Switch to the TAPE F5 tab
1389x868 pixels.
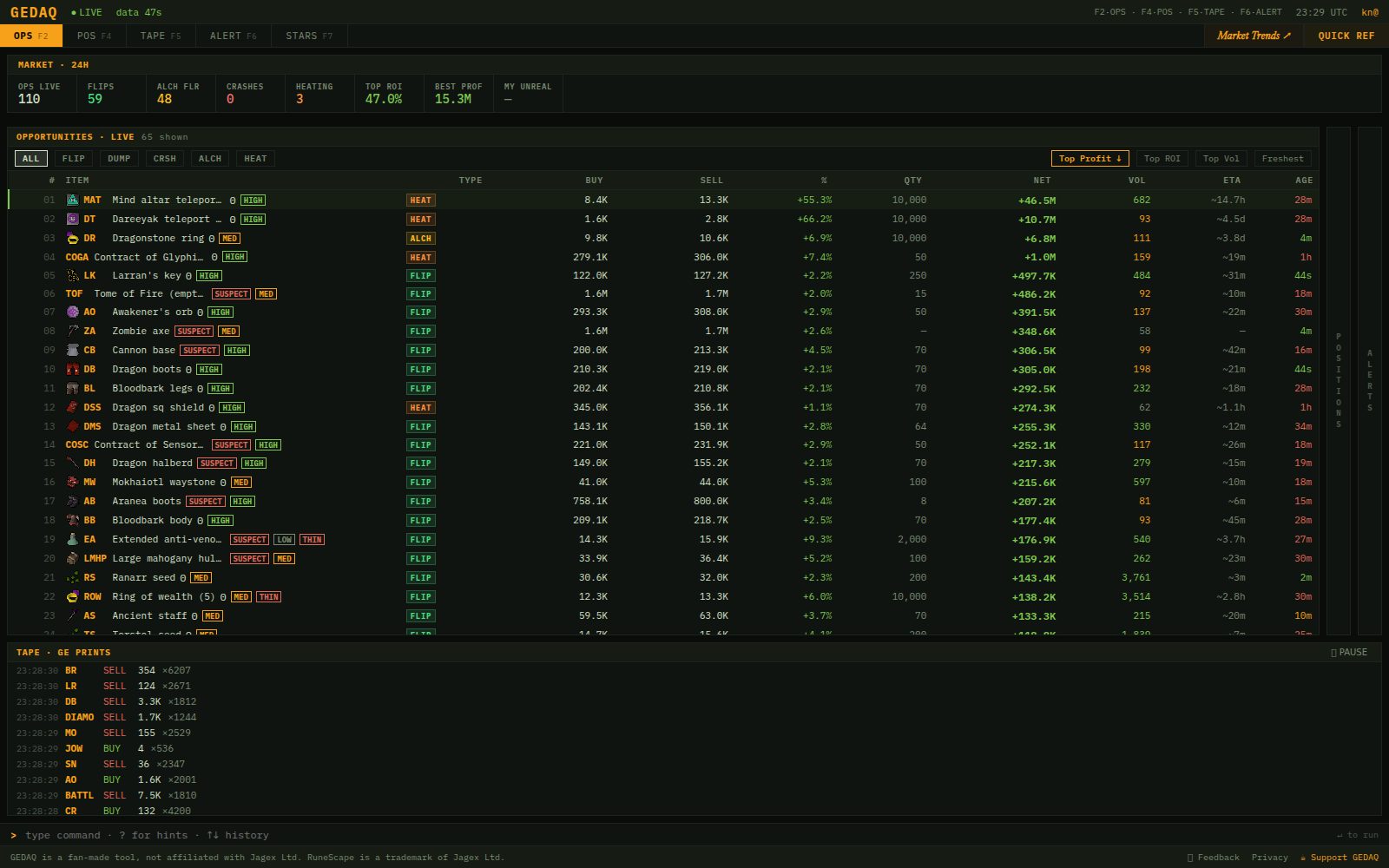(161, 36)
